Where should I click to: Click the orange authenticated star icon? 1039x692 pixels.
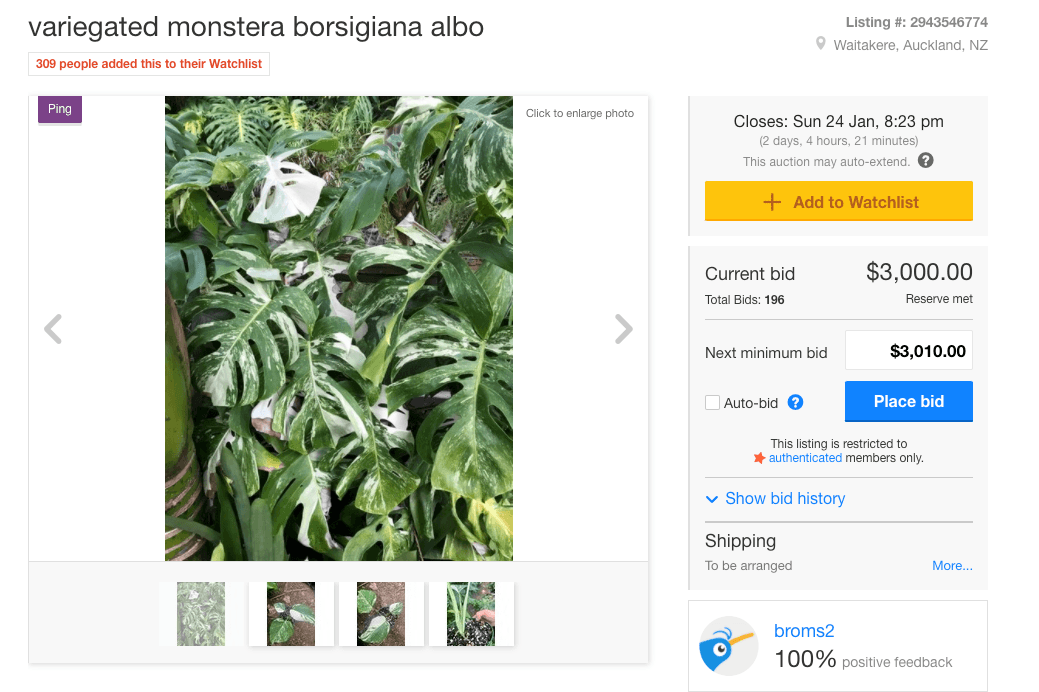click(759, 458)
